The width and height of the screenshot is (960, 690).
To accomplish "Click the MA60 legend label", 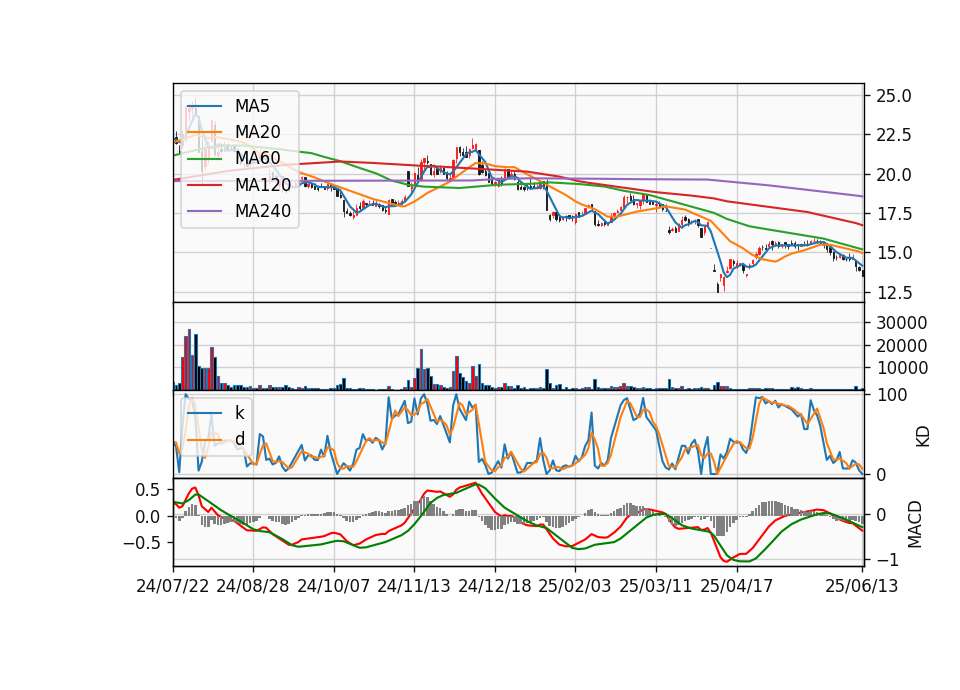I will tap(257, 159).
